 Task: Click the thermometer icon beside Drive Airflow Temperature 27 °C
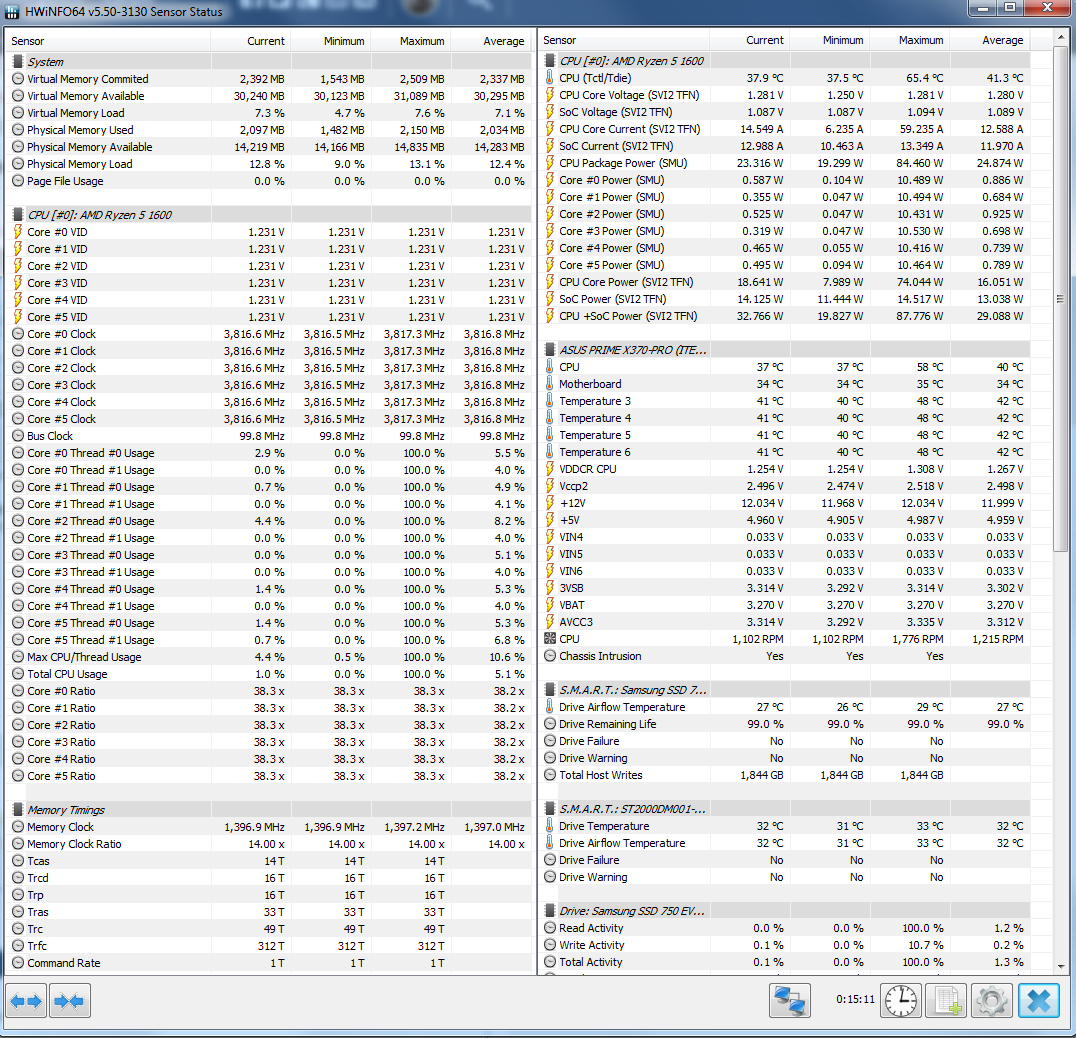point(550,707)
